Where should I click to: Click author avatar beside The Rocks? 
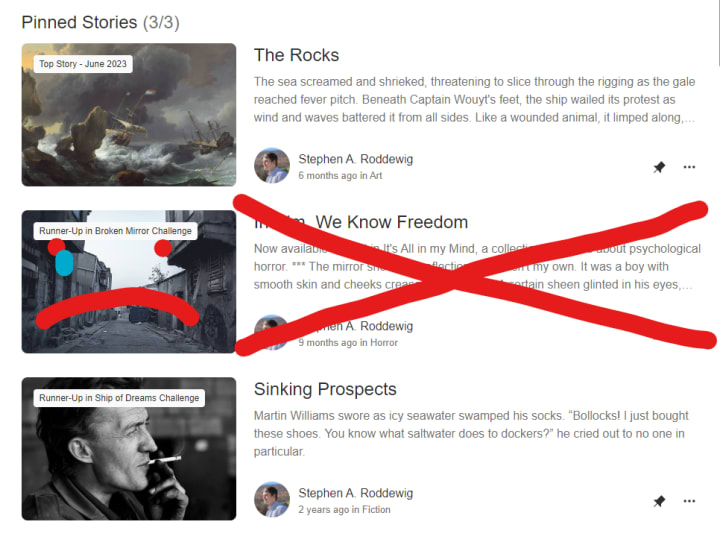pyautogui.click(x=272, y=166)
